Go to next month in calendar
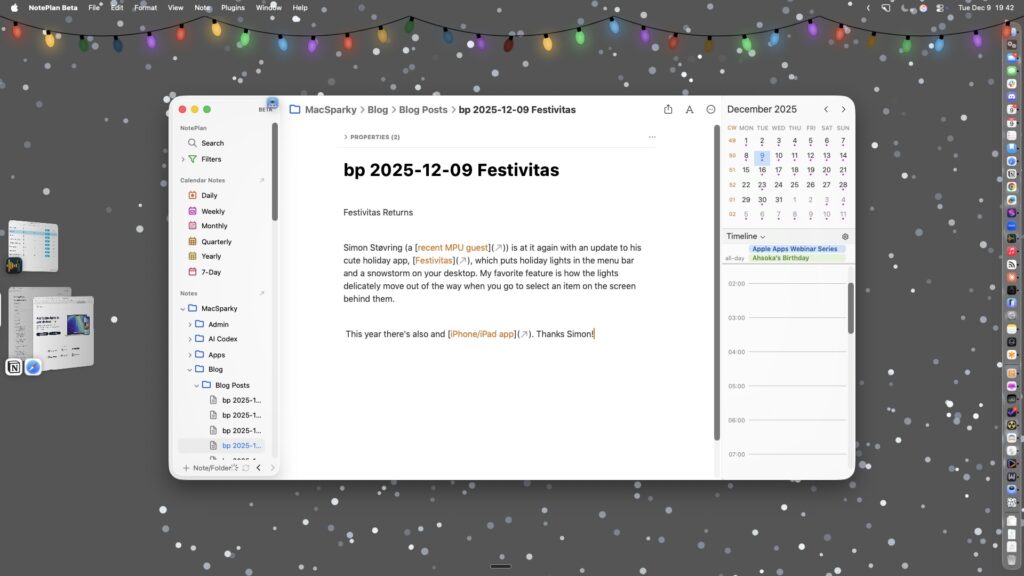Image resolution: width=1024 pixels, height=576 pixels. click(843, 110)
